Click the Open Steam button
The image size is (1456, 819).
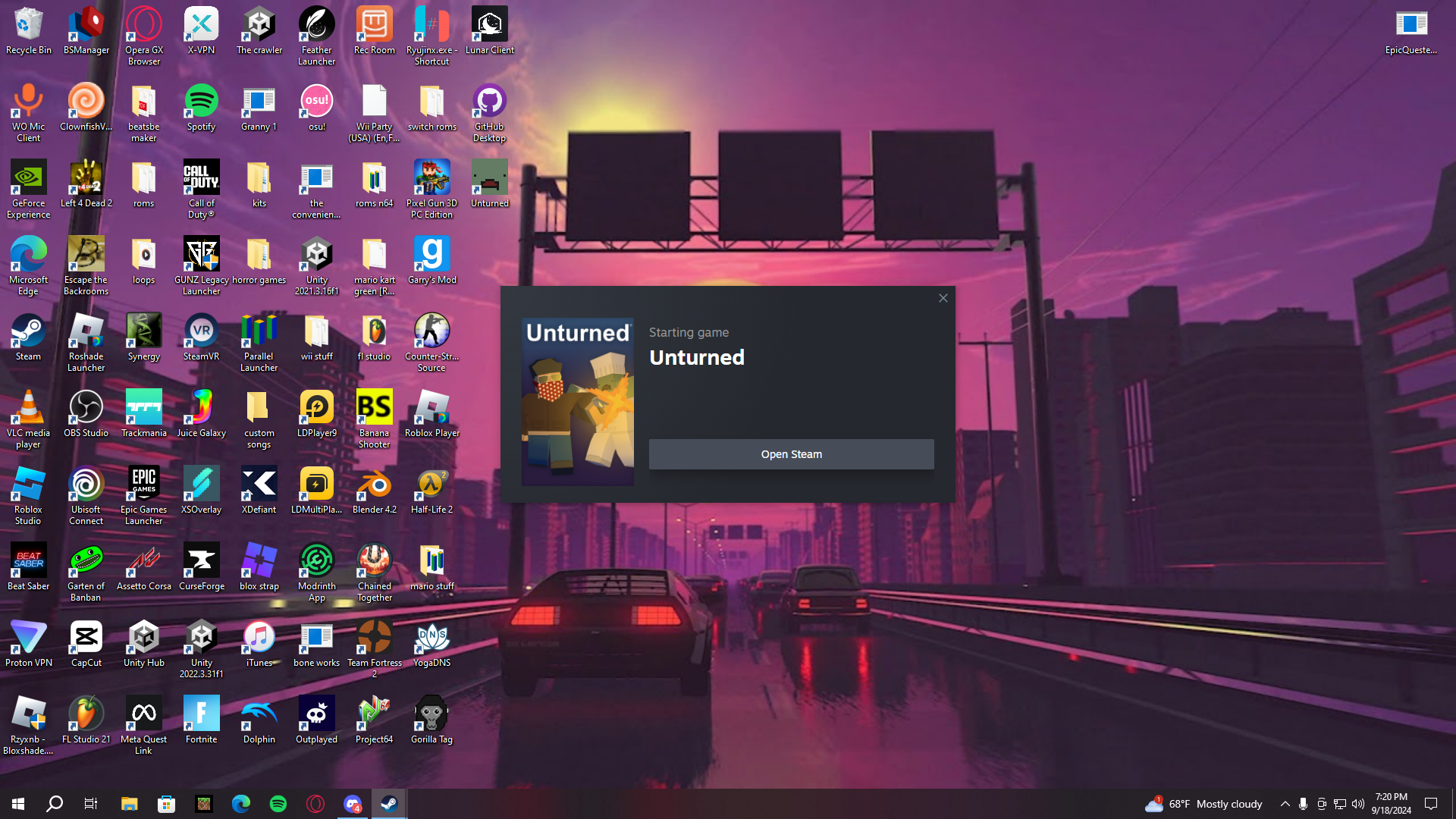(x=791, y=454)
